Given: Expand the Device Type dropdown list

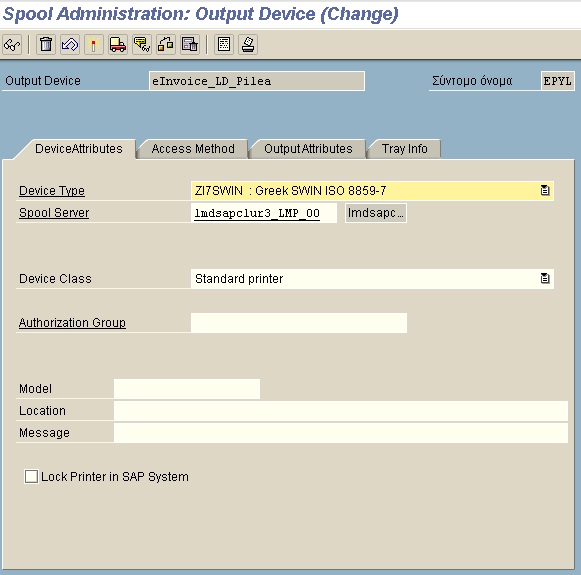Looking at the screenshot, I should [545, 190].
